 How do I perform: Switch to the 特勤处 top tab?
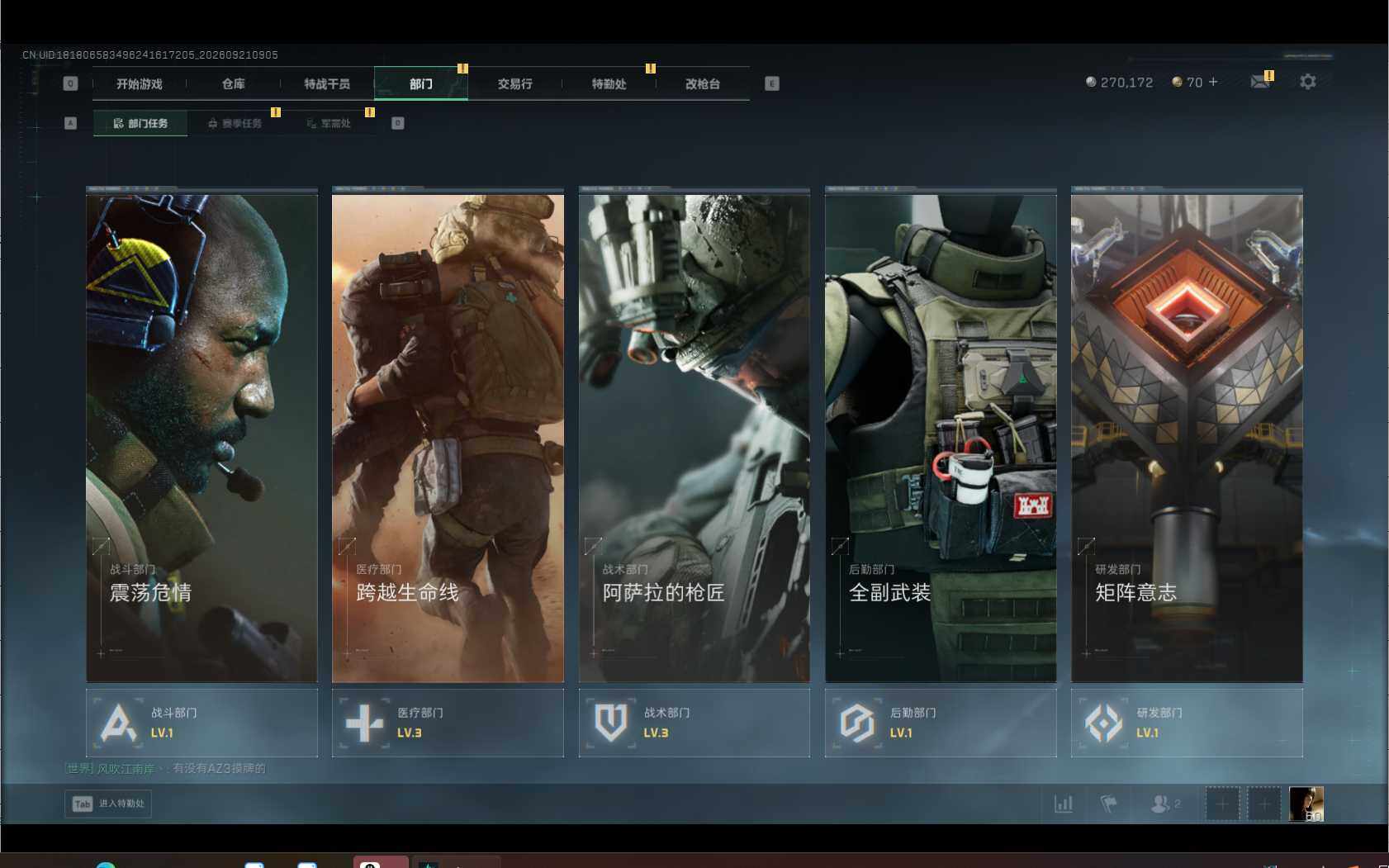click(x=609, y=83)
